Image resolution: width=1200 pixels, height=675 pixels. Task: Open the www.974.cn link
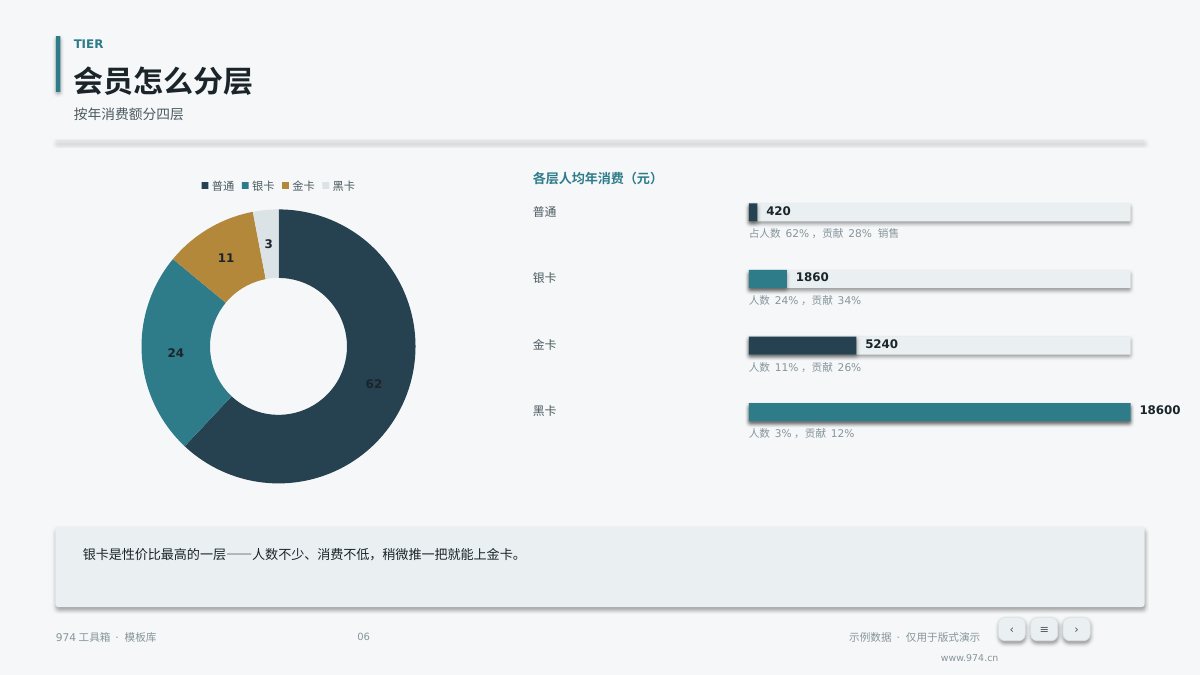coord(969,658)
